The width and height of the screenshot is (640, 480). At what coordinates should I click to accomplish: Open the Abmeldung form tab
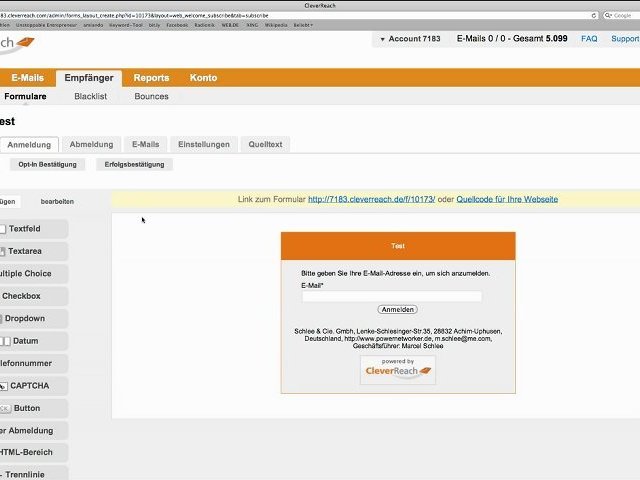(91, 144)
